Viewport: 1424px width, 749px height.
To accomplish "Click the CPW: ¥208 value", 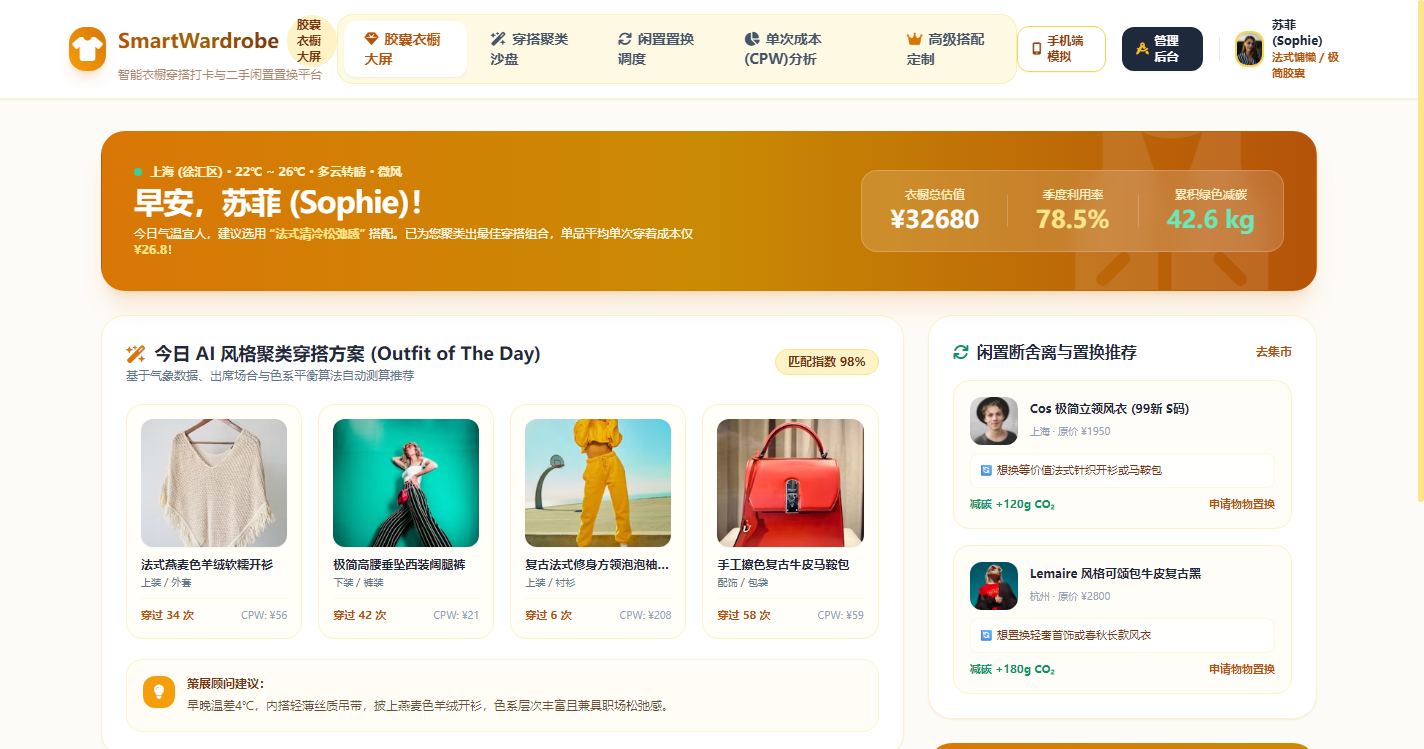I will click(645, 615).
